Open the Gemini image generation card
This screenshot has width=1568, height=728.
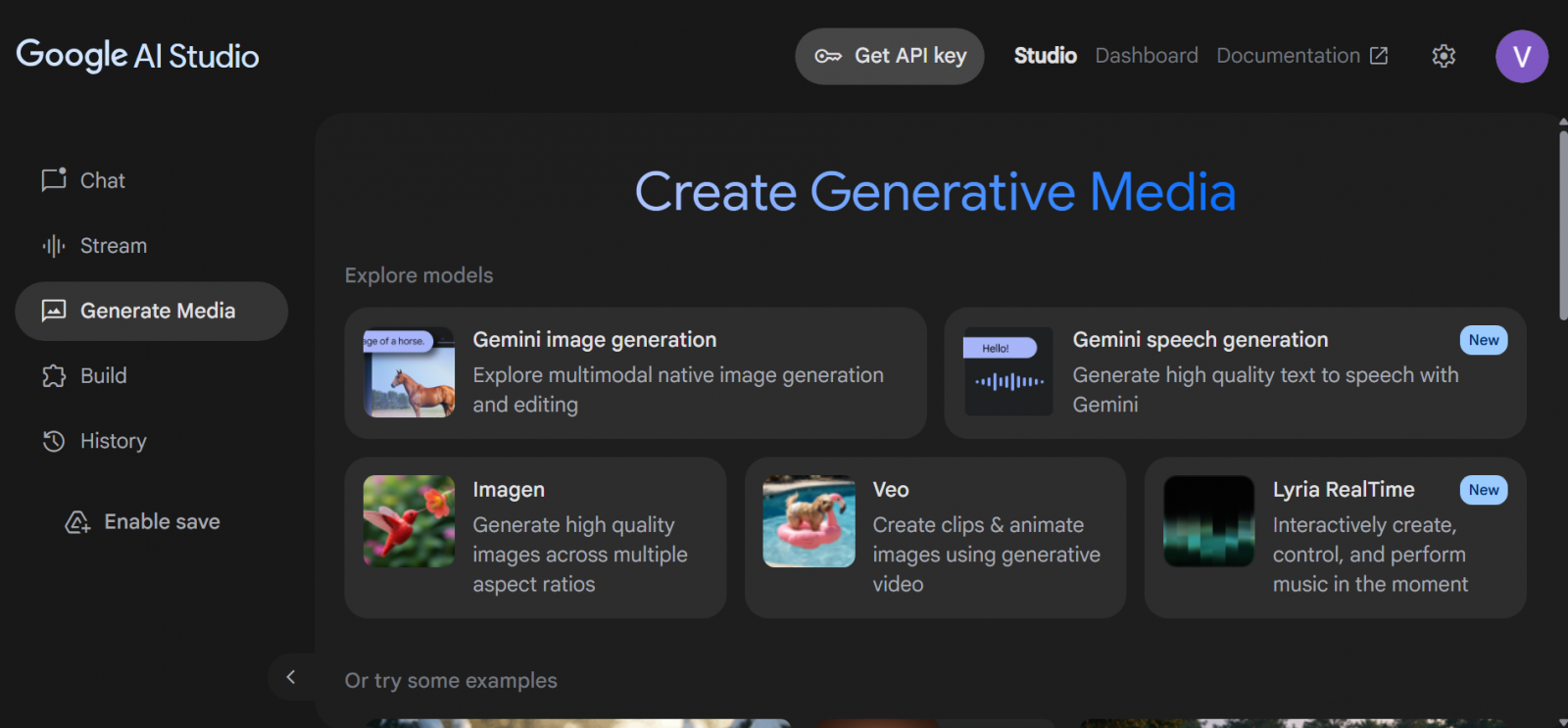635,373
